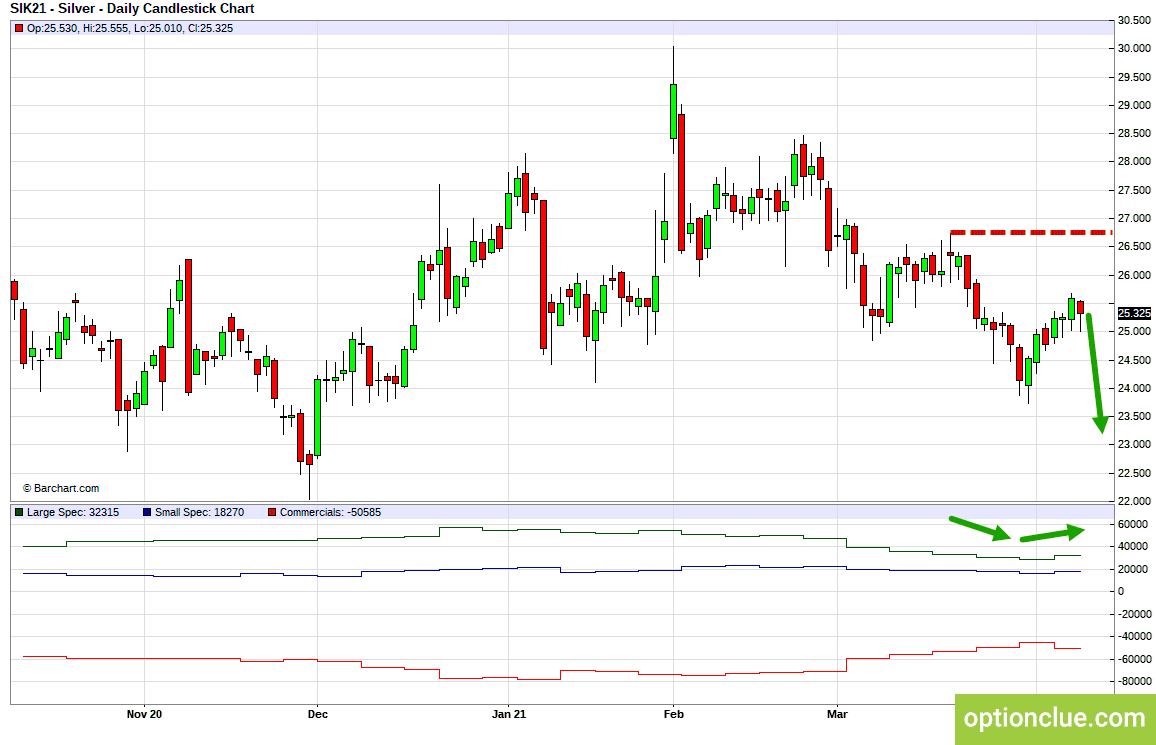This screenshot has width=1156, height=745.
Task: Click the 'Feb' date axis label
Action: click(674, 714)
